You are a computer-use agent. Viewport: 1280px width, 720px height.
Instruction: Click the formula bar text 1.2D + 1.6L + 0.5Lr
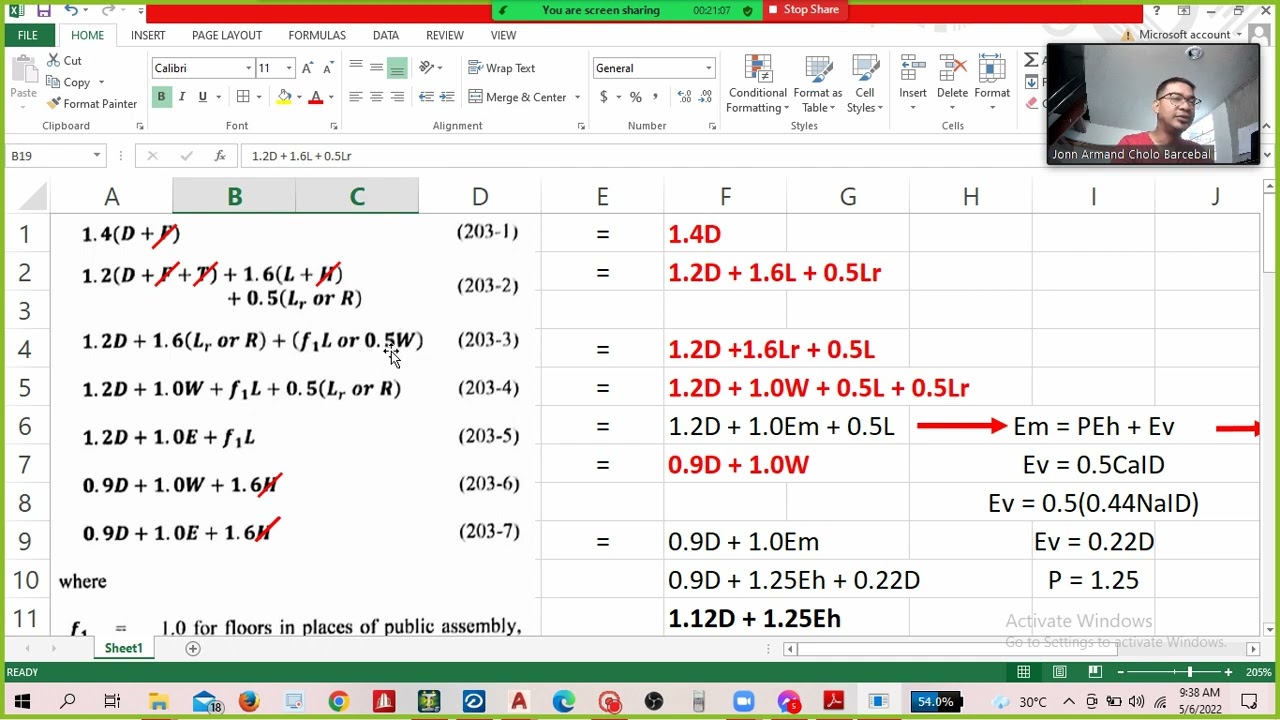(302, 156)
